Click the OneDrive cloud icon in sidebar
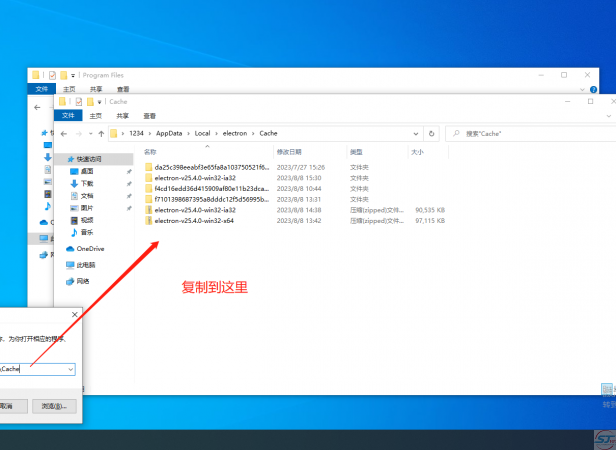 pyautogui.click(x=71, y=248)
